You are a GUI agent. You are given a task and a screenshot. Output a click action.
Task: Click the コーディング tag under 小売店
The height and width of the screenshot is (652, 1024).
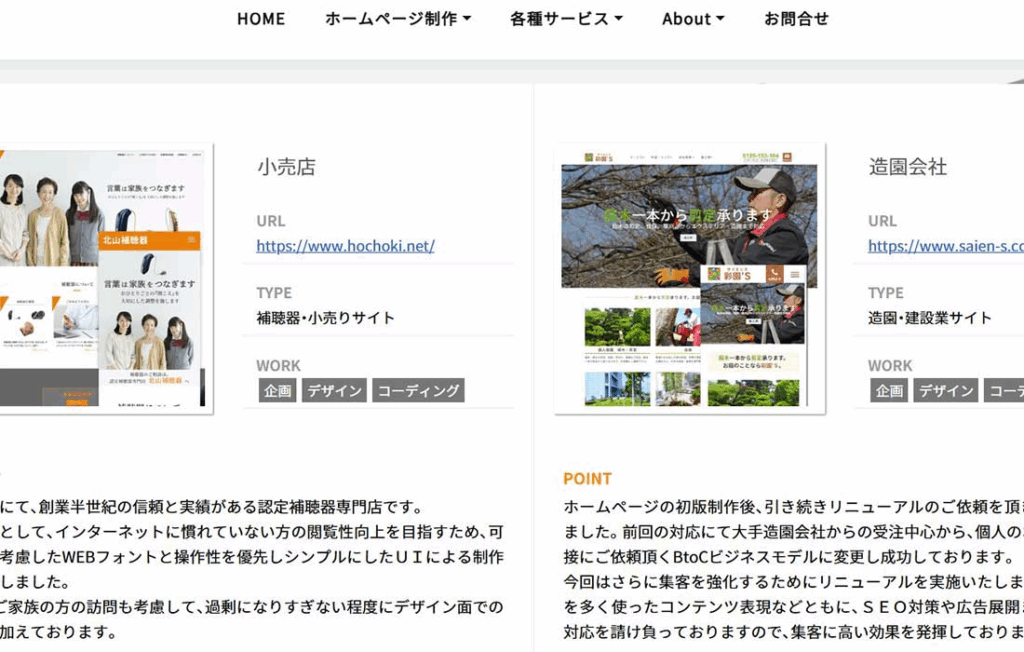418,391
